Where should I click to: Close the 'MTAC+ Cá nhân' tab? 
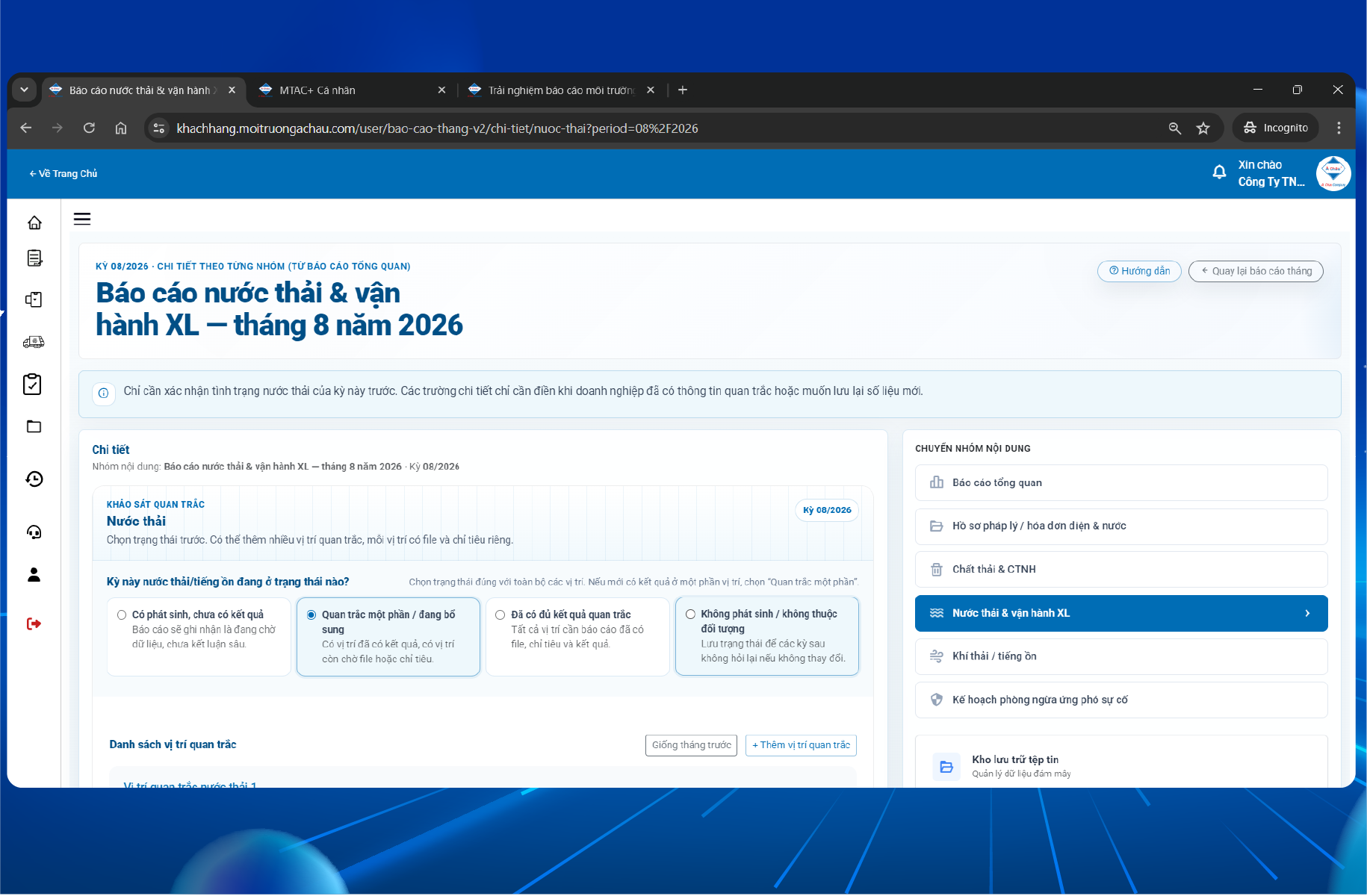pos(441,90)
